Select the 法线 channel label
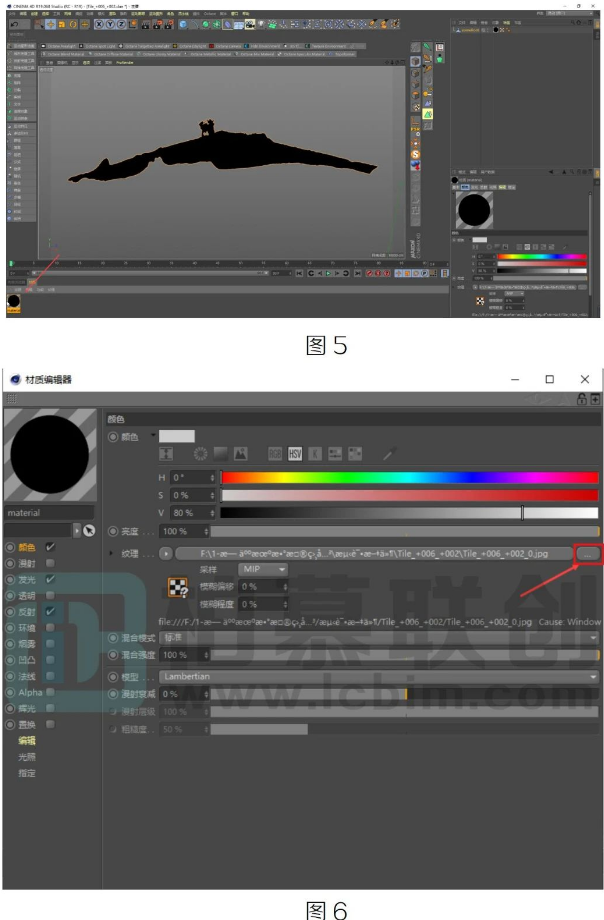Viewport: 604px width, 920px height. [x=27, y=676]
